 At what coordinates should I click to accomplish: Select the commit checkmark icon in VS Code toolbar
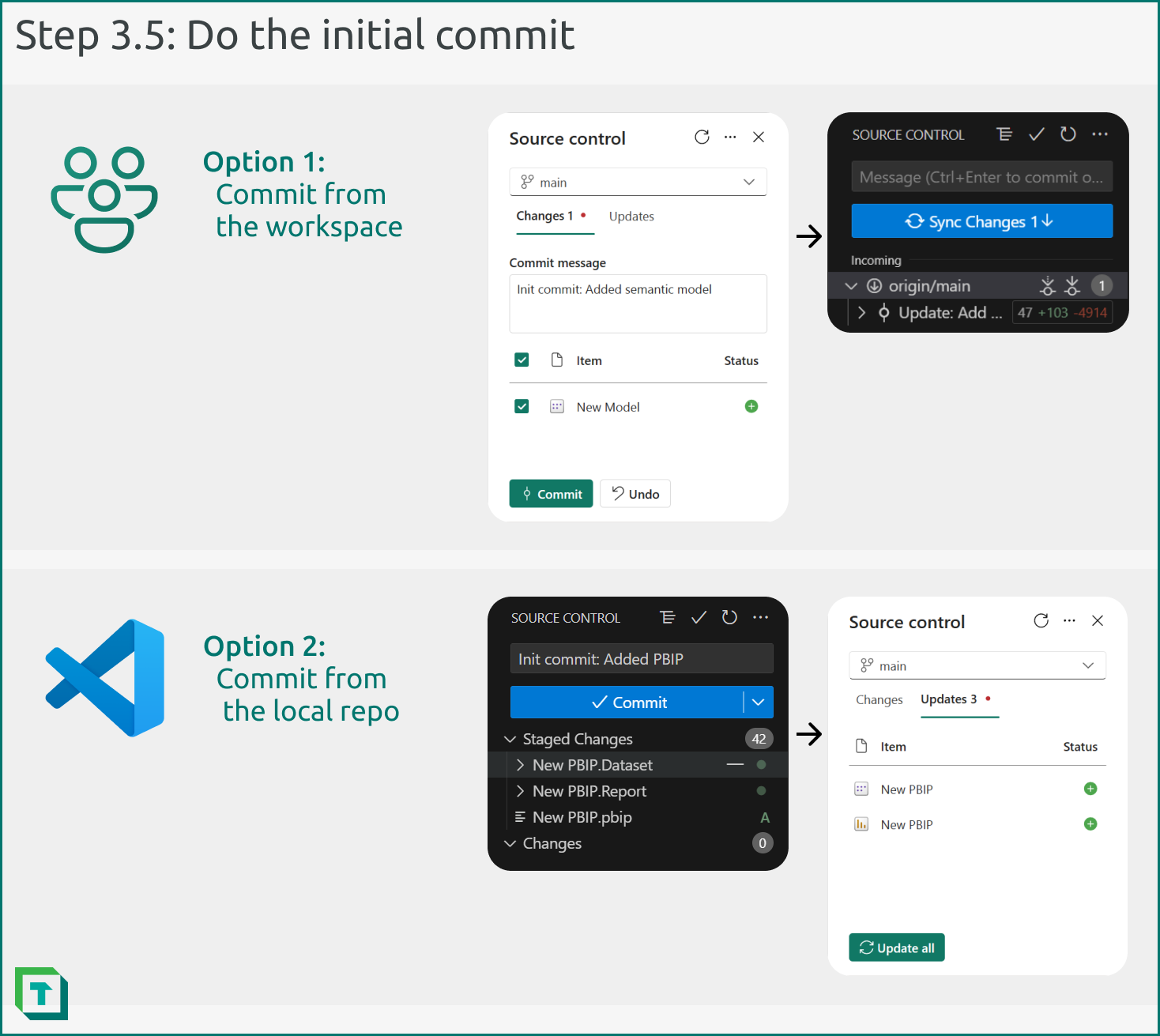click(x=698, y=617)
